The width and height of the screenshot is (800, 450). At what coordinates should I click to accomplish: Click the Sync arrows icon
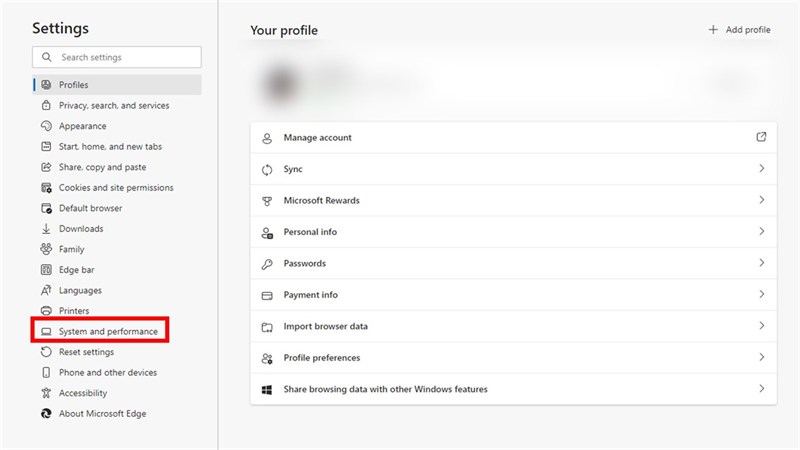pos(267,170)
